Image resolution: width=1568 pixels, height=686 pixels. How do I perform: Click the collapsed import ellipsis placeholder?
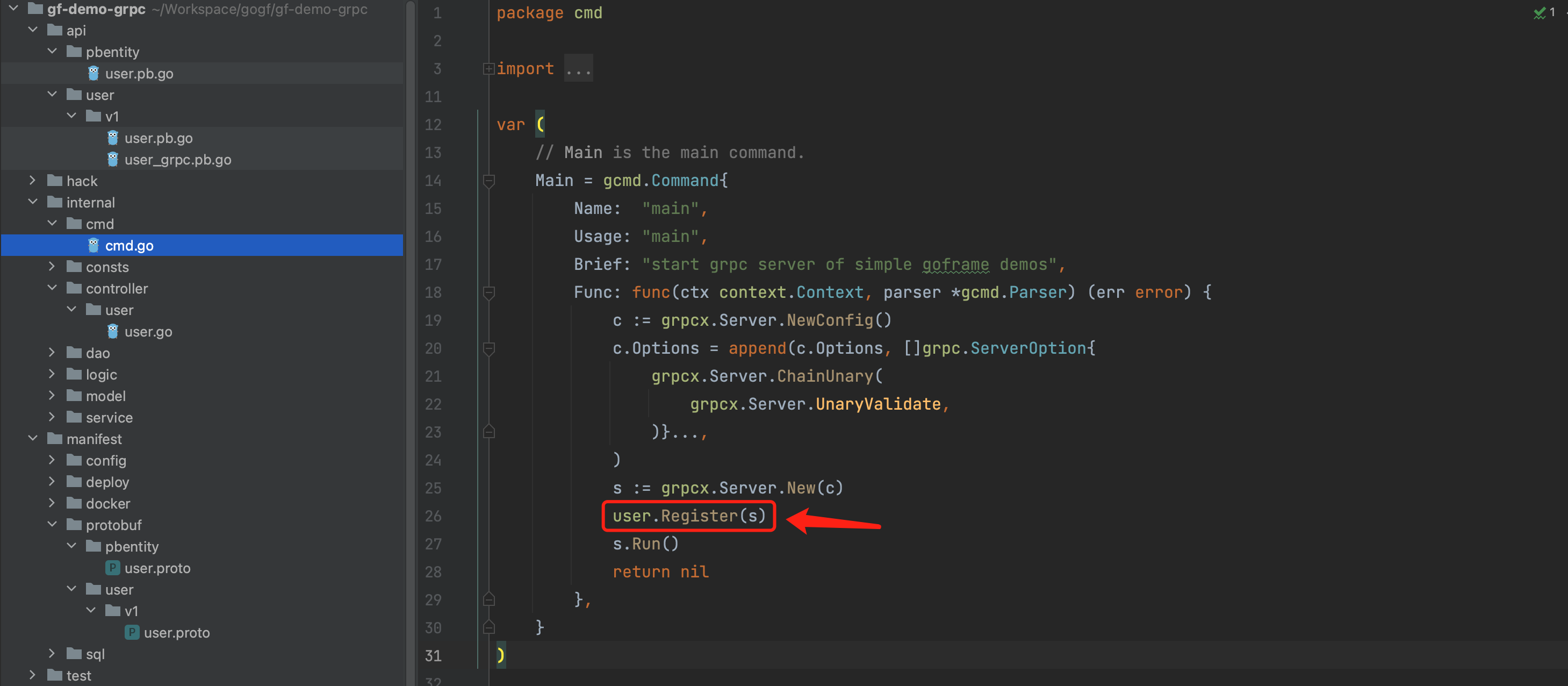(578, 69)
